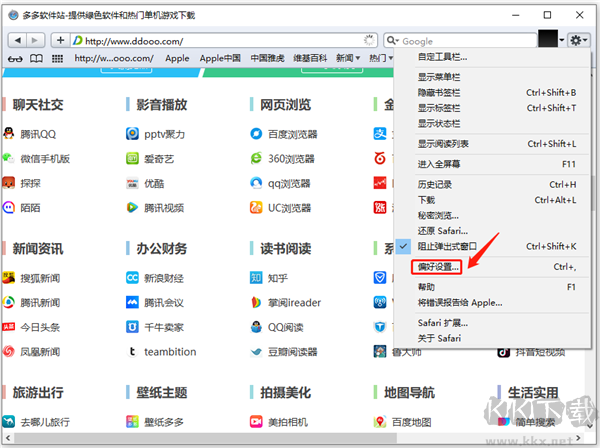The image size is (600, 448).
Task: Click the 今日头条 icon
Action: tap(8, 327)
